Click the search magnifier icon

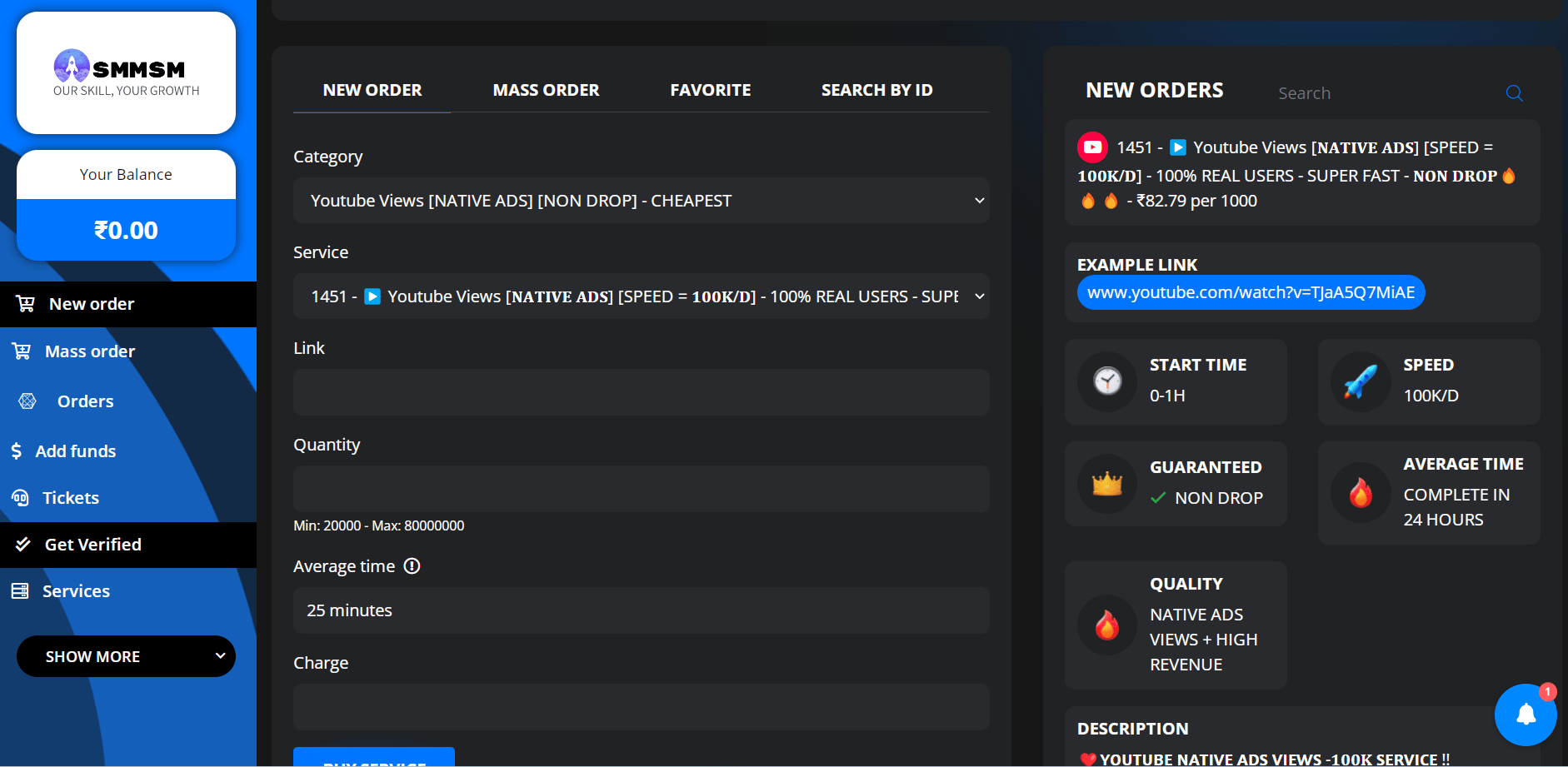coord(1514,93)
